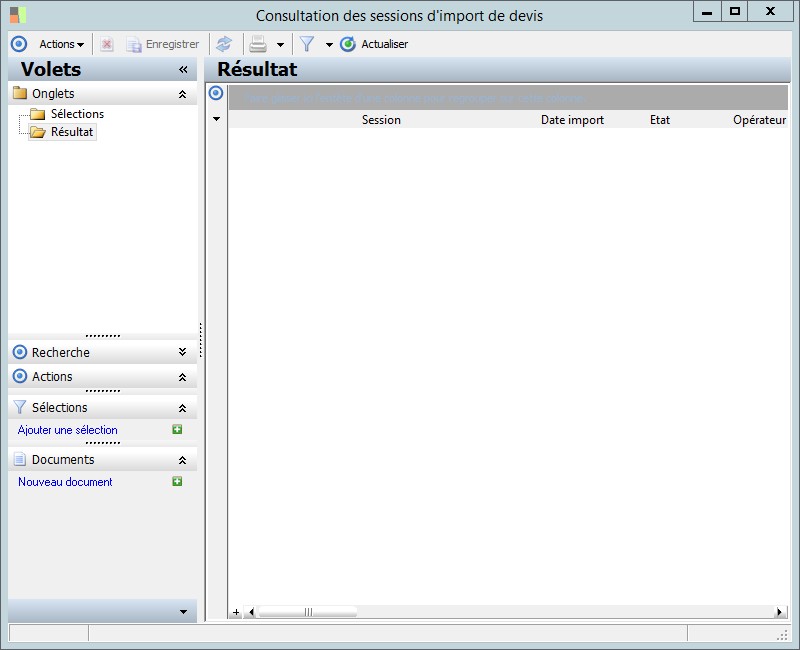Viewport: 800px width, 650px height.
Task: Click green plus icon next to Ajouter une sélection
Action: click(177, 430)
